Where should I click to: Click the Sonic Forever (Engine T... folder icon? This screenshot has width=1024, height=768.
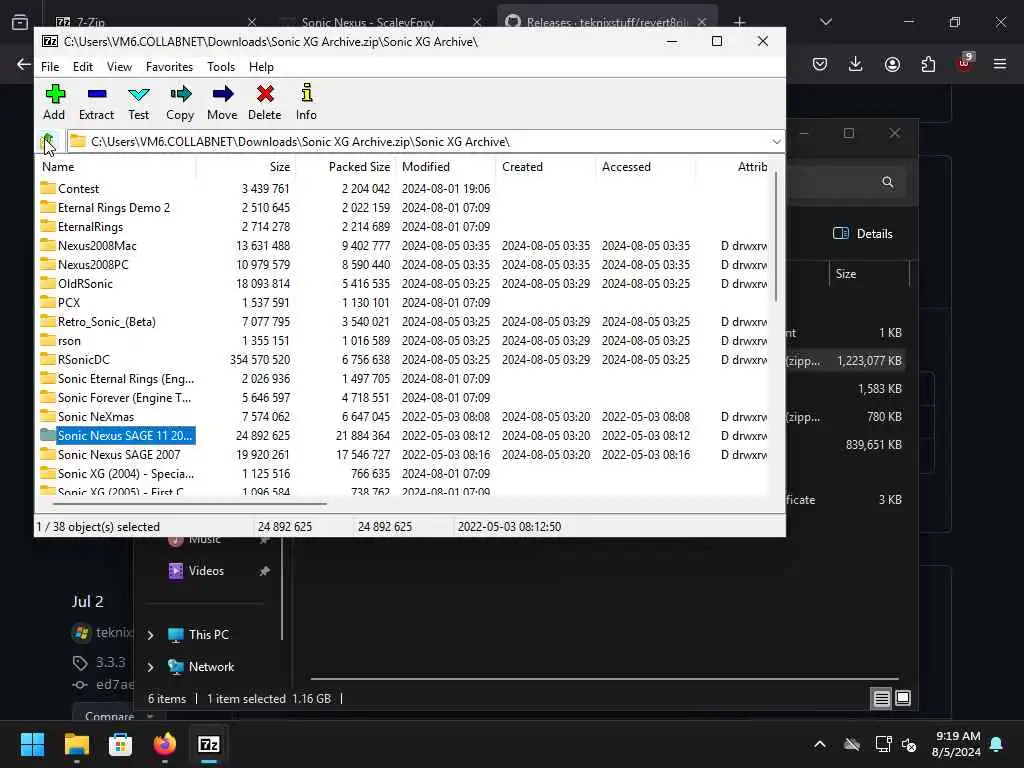coord(48,397)
